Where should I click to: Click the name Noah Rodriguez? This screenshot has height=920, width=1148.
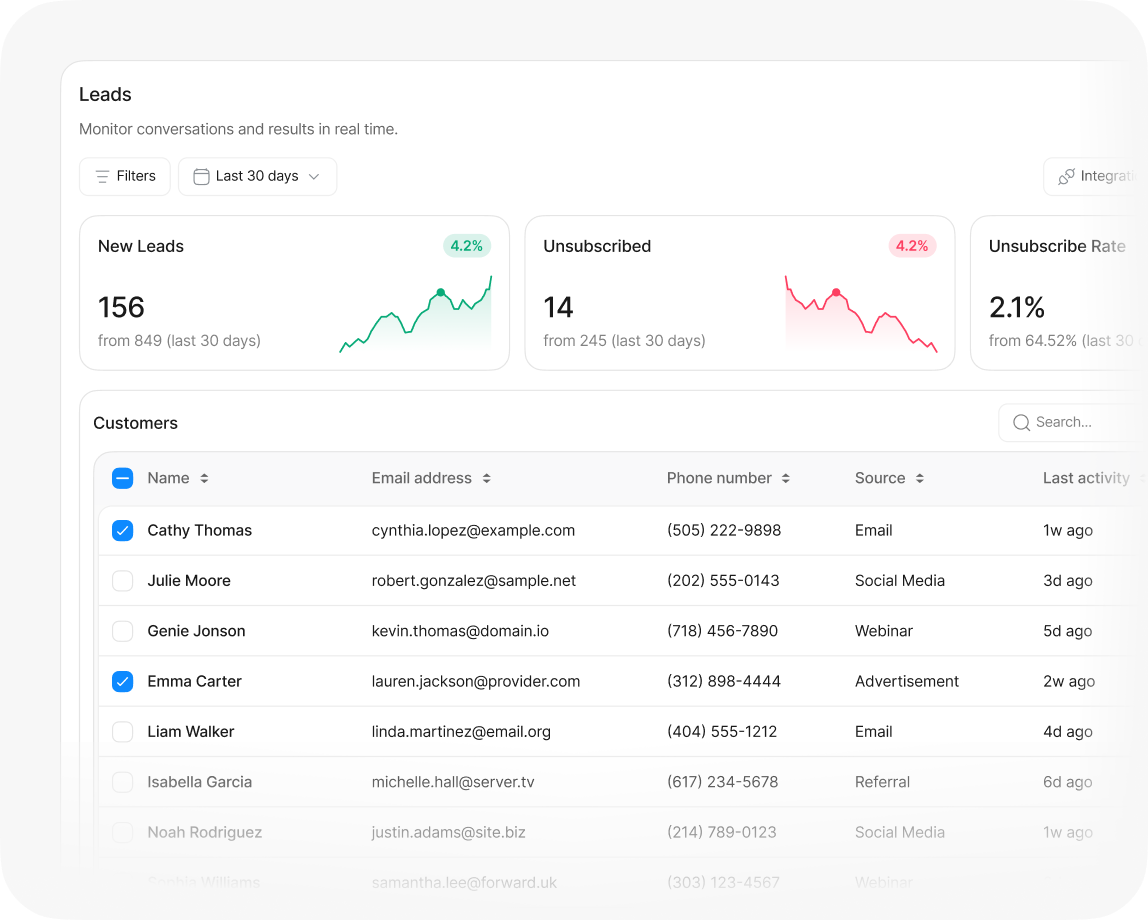click(x=204, y=832)
